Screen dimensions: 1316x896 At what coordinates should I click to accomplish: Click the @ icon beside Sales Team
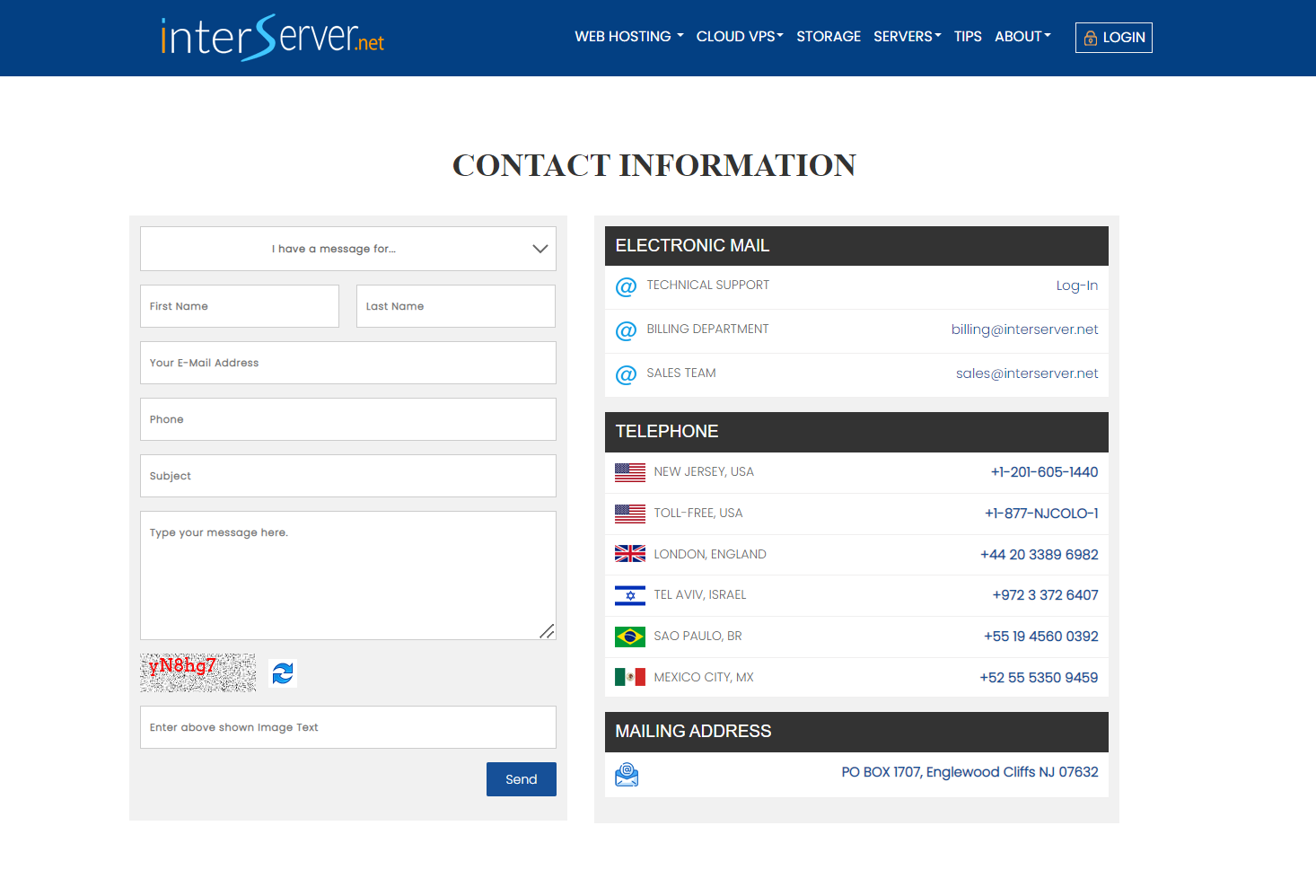coord(626,375)
